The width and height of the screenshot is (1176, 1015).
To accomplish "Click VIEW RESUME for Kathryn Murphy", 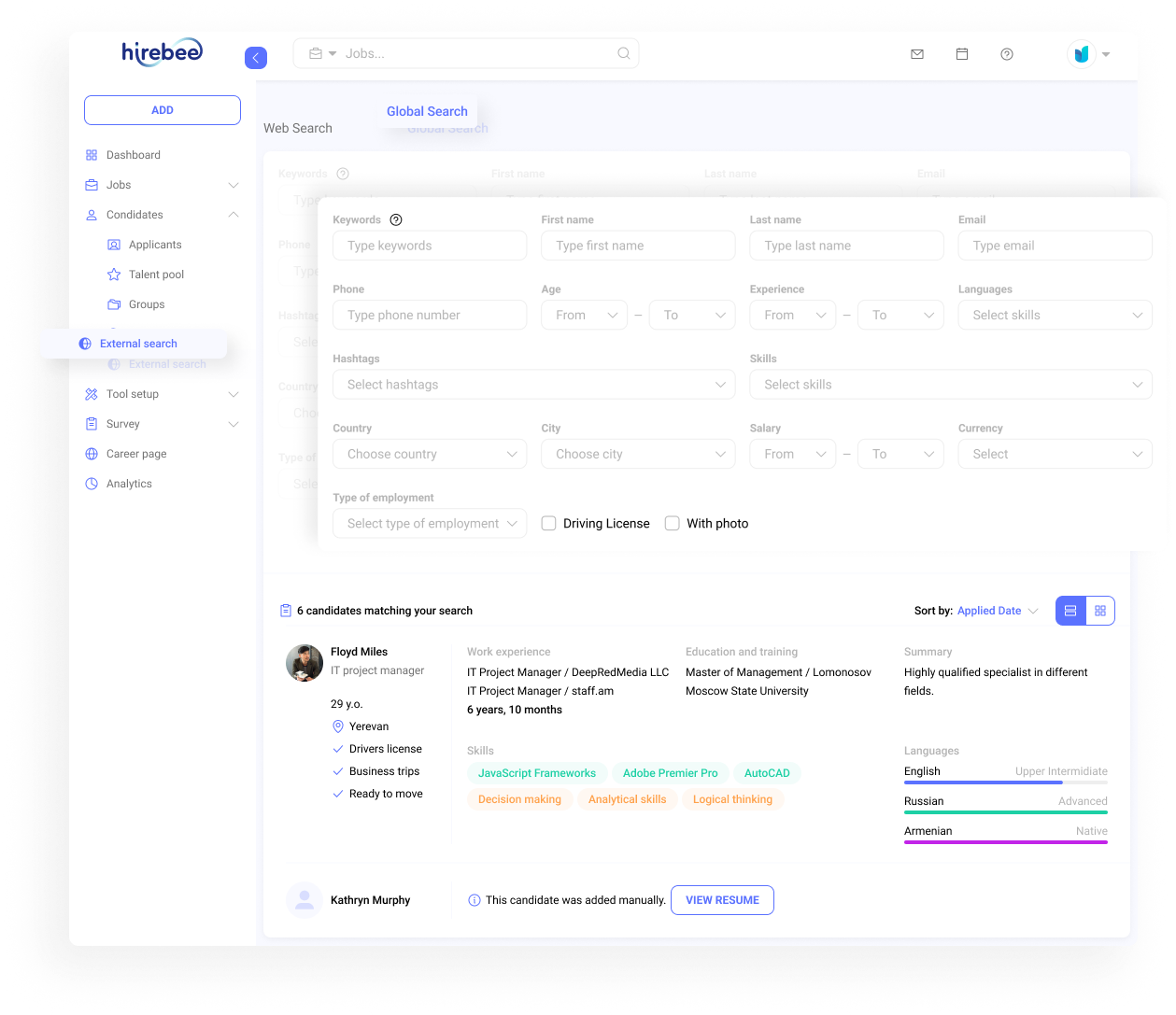I will [722, 900].
